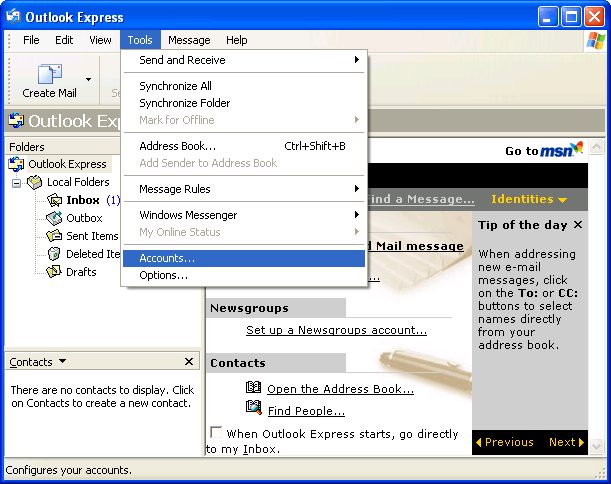
Task: Click the Find a Message link
Action: tap(421, 199)
